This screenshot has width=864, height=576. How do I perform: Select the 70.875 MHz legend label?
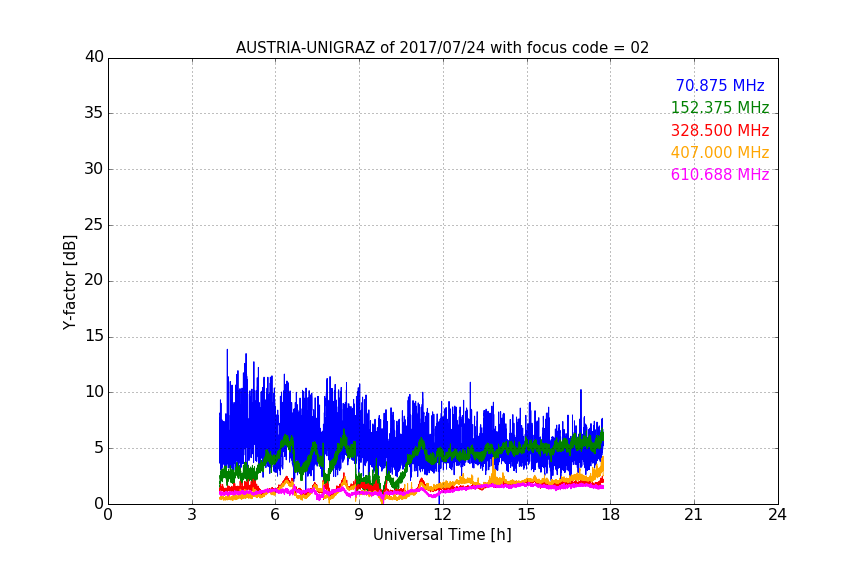[x=720, y=85]
